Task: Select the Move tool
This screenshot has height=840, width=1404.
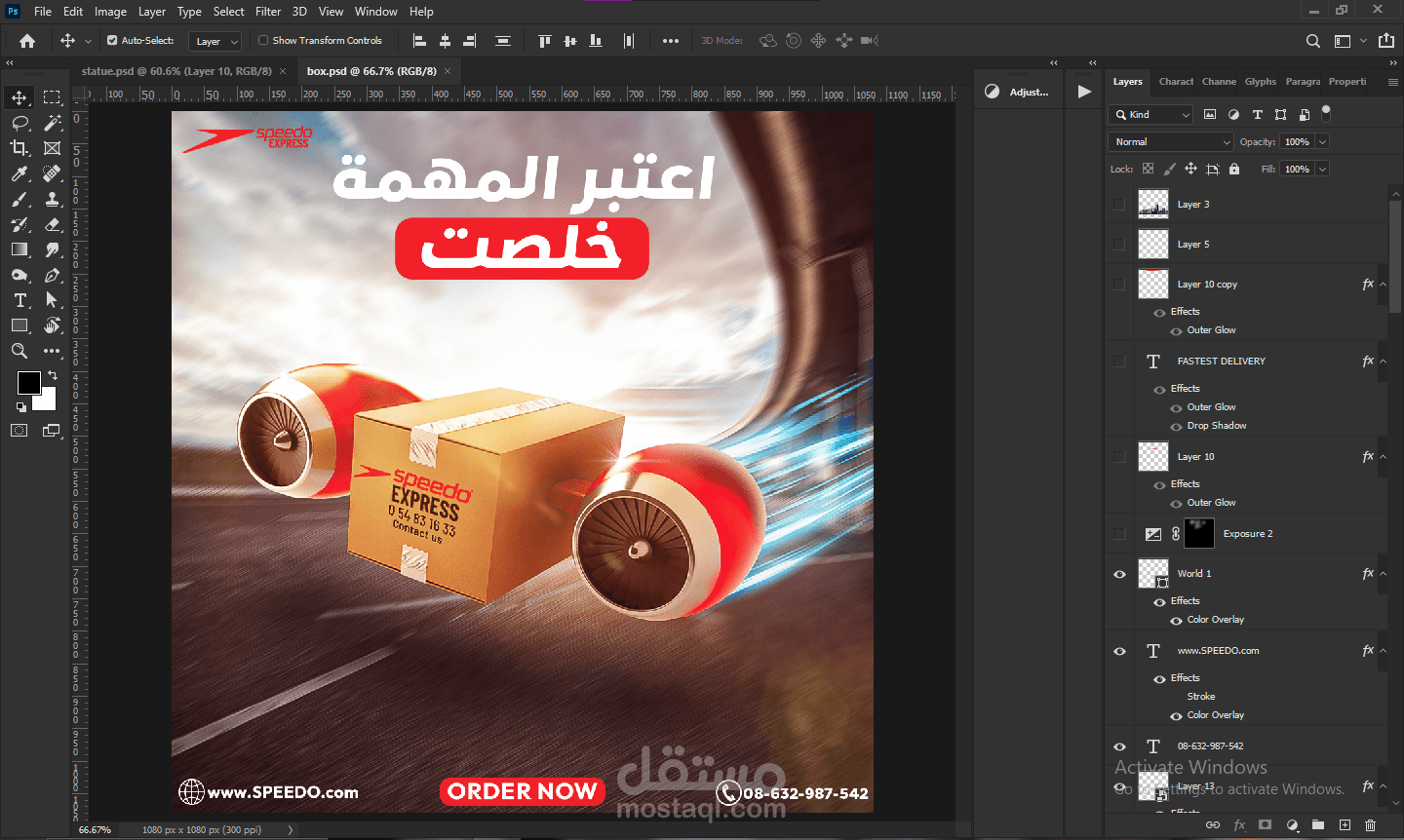Action: click(x=19, y=97)
